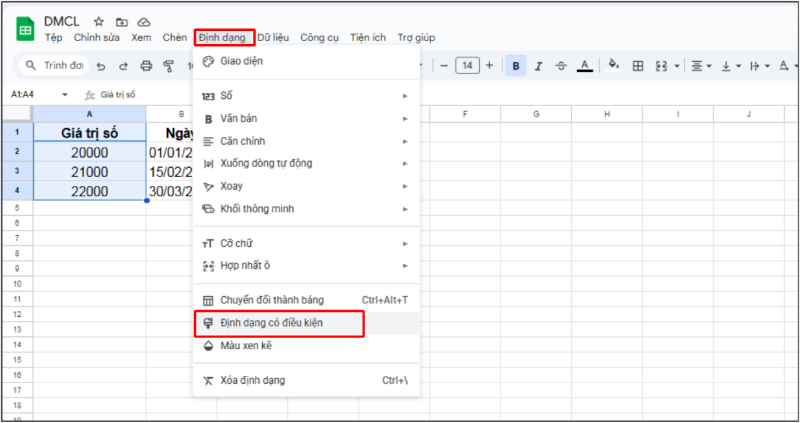This screenshot has width=800, height=423.
Task: Expand the Khối thông minh submenu
Action: pyautogui.click(x=306, y=209)
